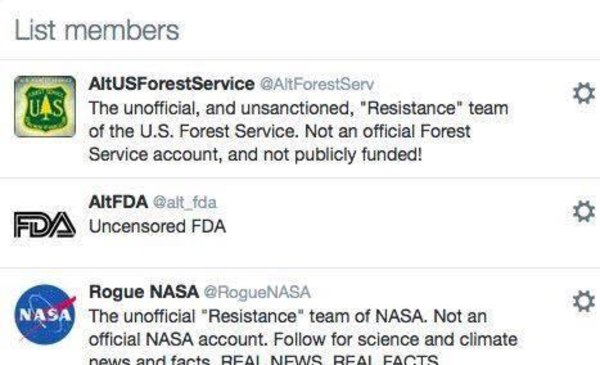Open the Rogue NASA profile name
This screenshot has width=600, height=365.
(x=144, y=292)
